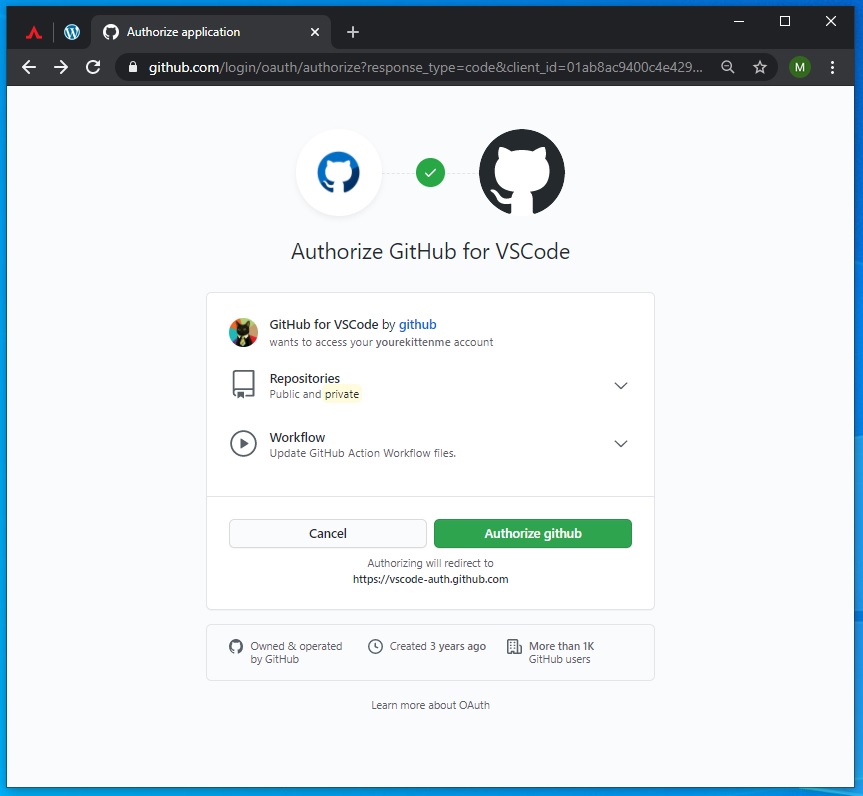Open the github developer link
The width and height of the screenshot is (863, 796).
(417, 324)
